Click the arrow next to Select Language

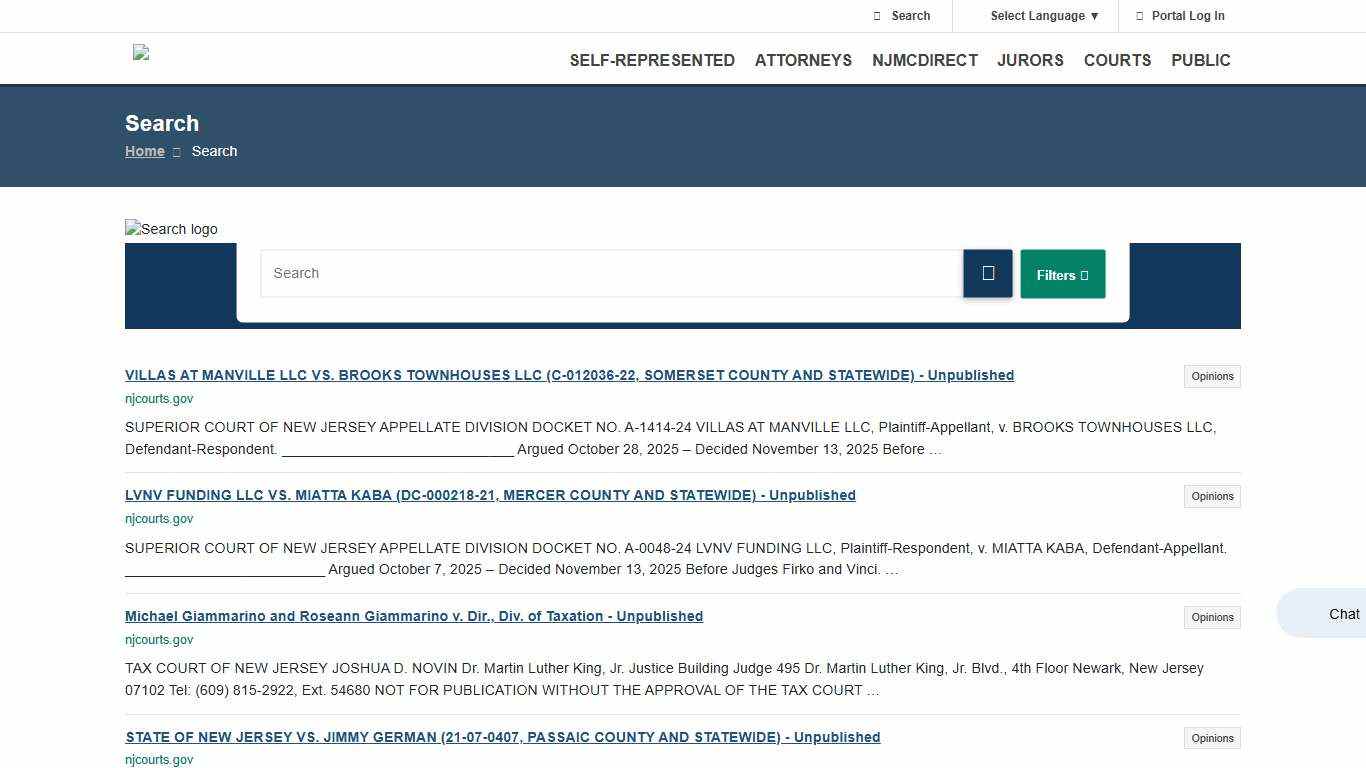click(x=1095, y=16)
